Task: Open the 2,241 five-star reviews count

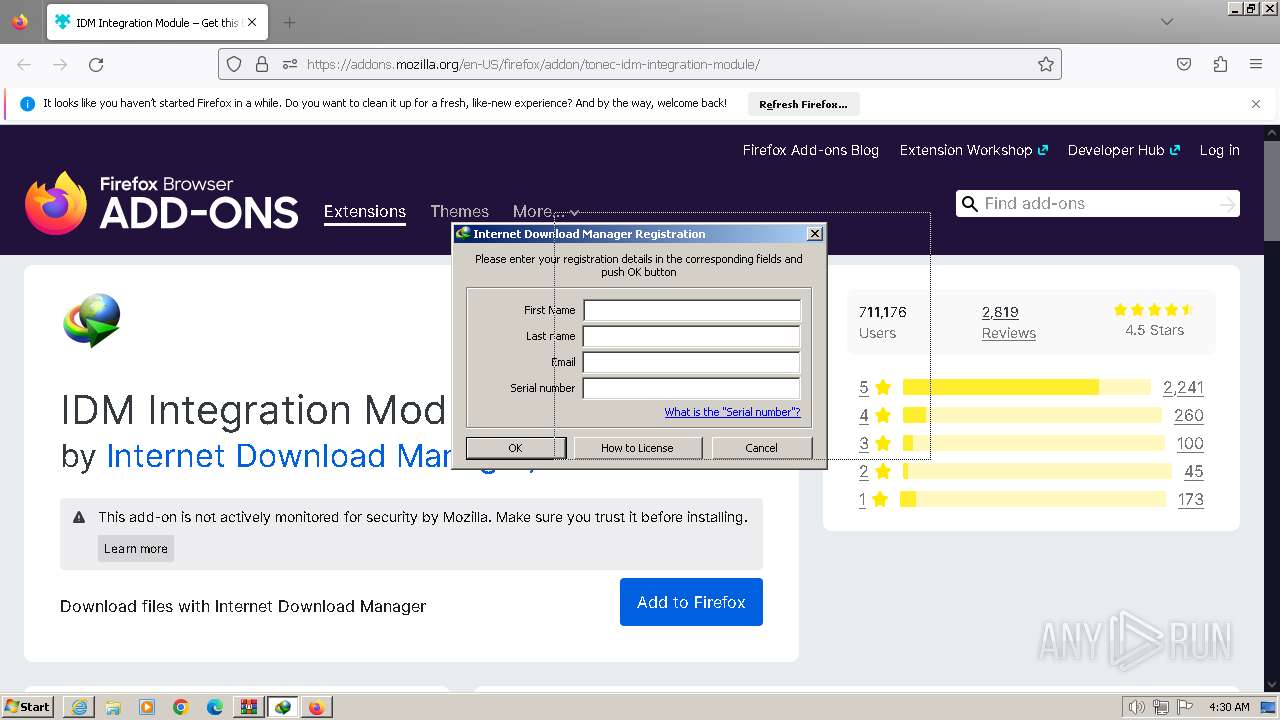Action: [1183, 387]
